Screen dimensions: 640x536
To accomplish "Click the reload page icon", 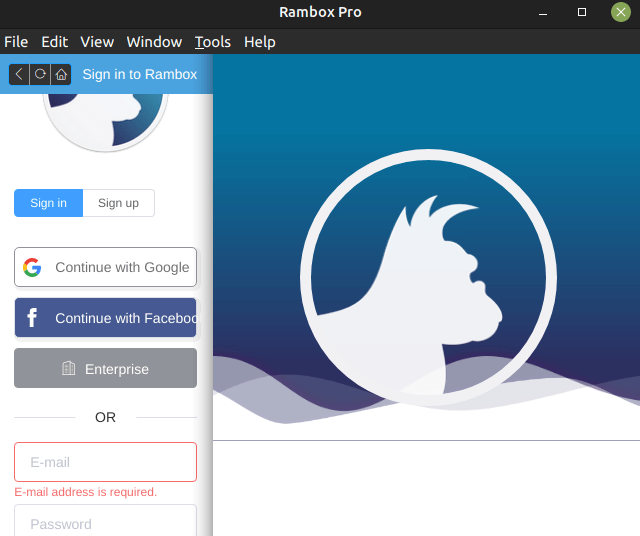I will click(x=40, y=74).
